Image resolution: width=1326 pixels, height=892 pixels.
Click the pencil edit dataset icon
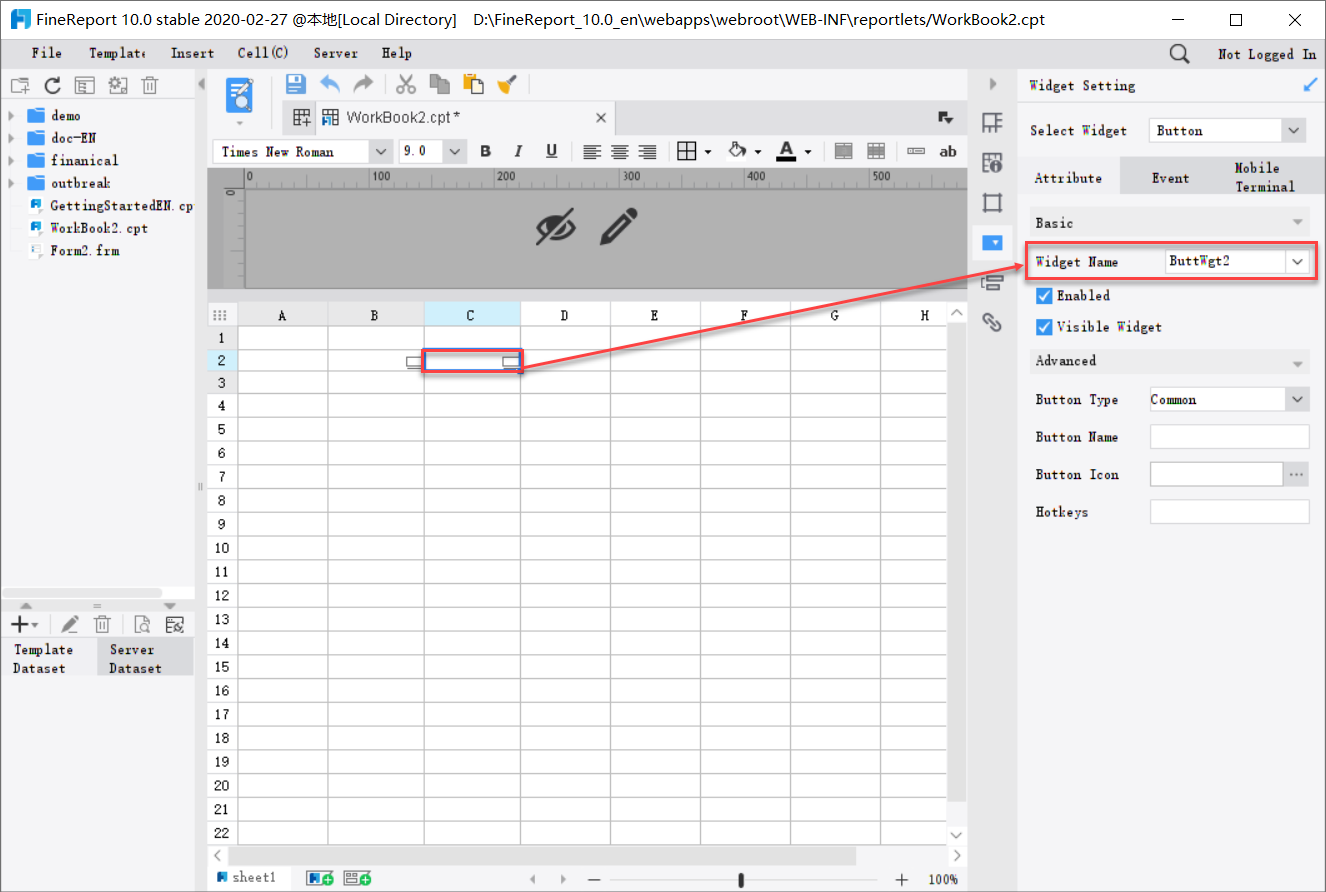[x=69, y=625]
